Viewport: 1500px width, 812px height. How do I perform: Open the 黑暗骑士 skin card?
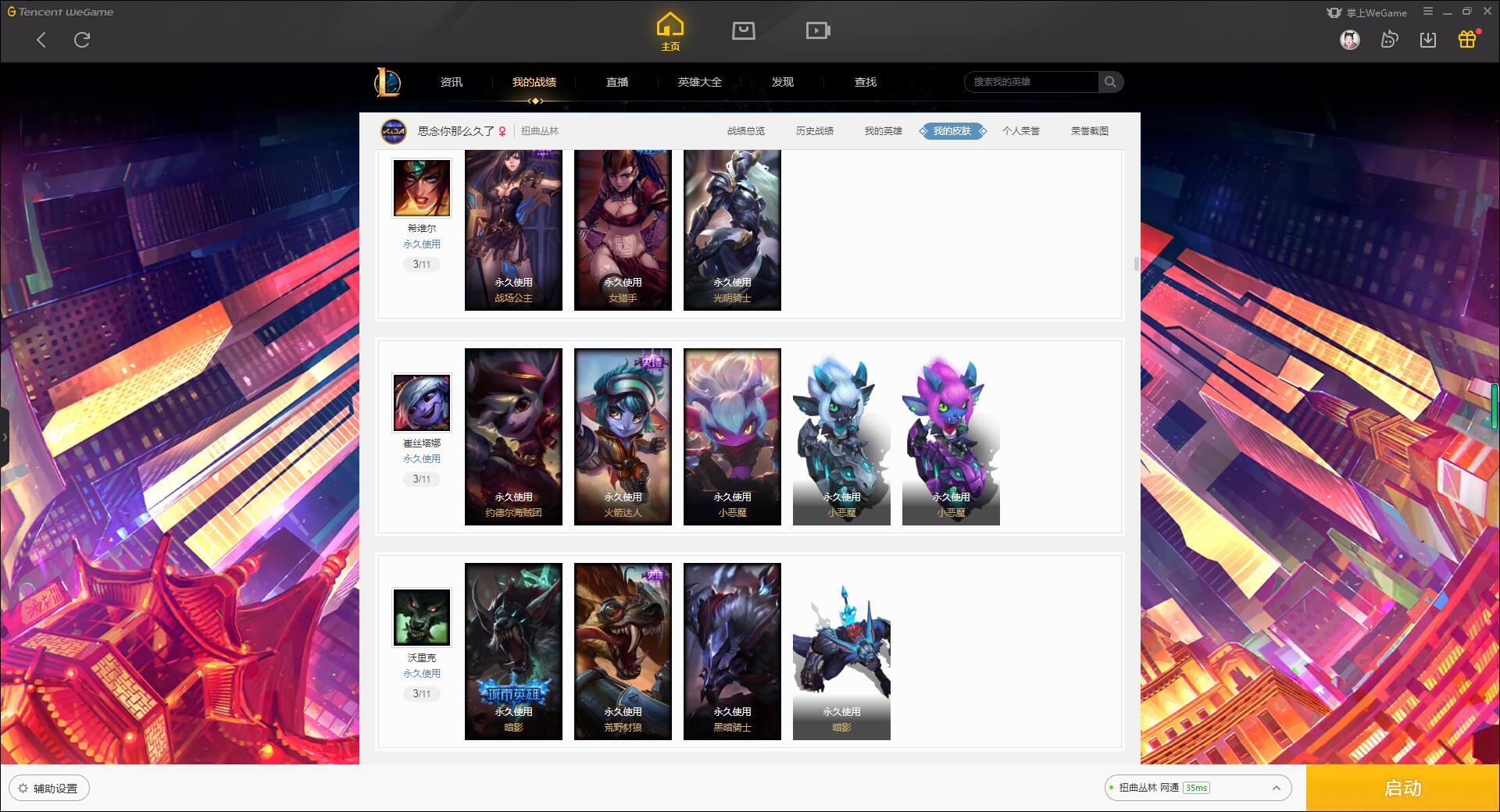732,651
